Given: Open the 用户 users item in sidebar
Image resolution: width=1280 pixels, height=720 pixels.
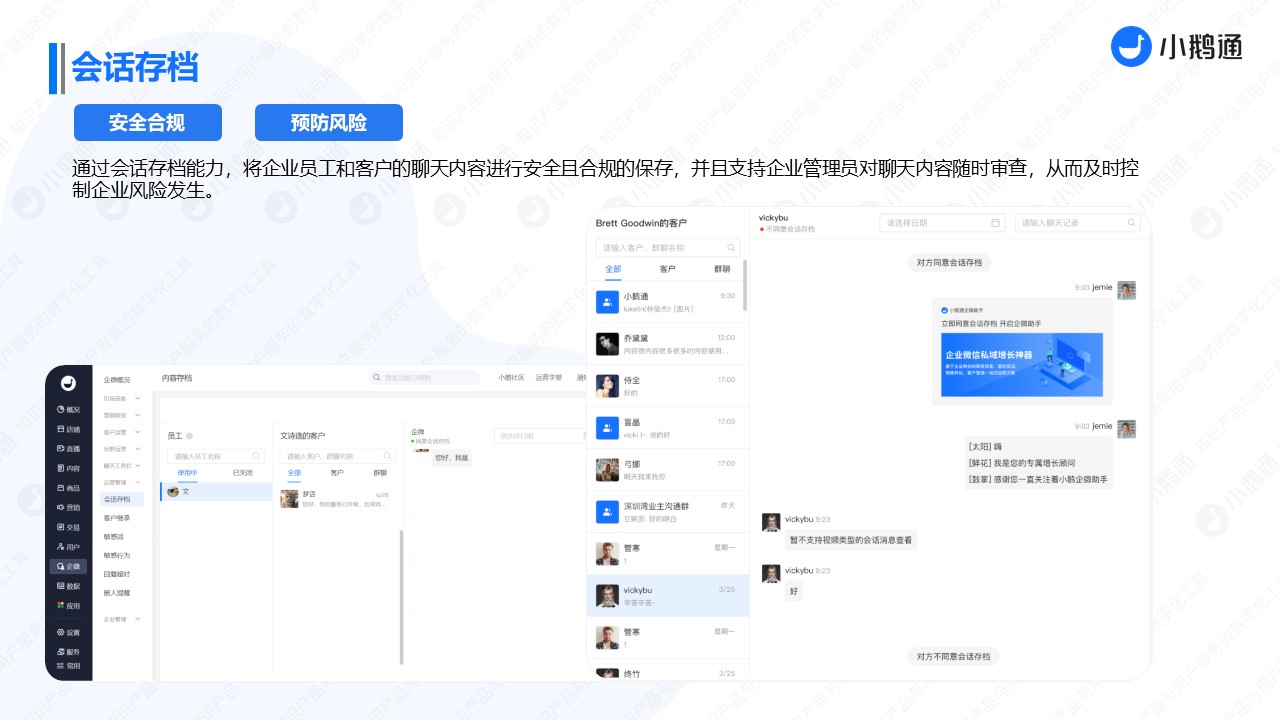Looking at the screenshot, I should pyautogui.click(x=69, y=547).
